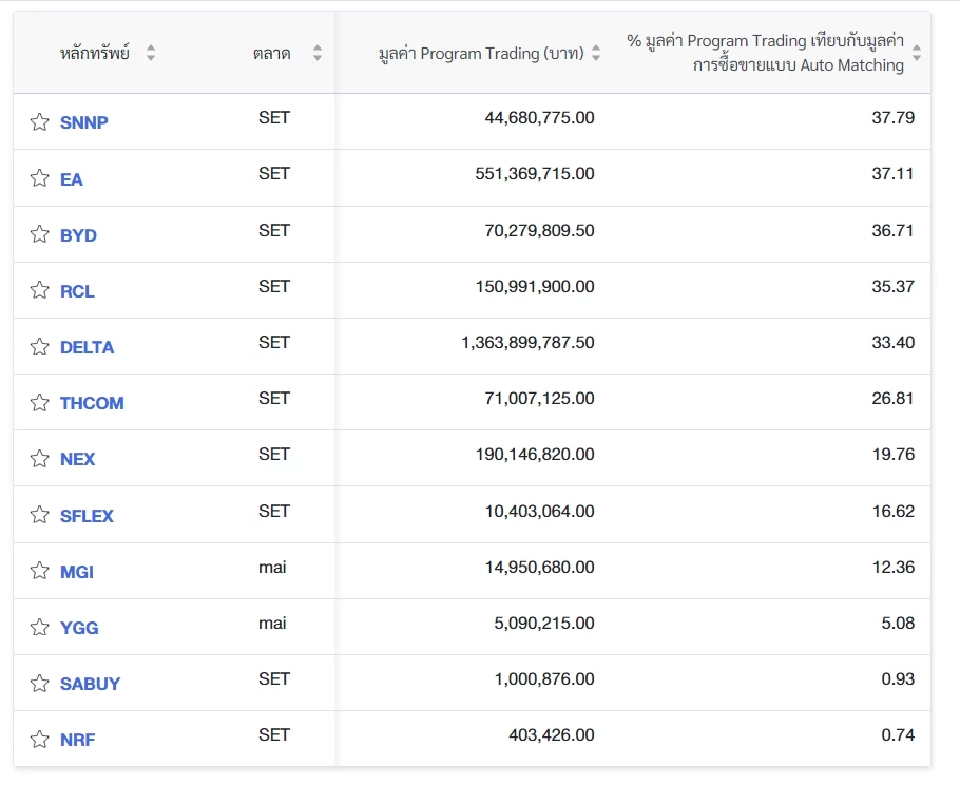This screenshot has height=785, width=960.
Task: Open the NRF symbol link
Action: tap(78, 740)
